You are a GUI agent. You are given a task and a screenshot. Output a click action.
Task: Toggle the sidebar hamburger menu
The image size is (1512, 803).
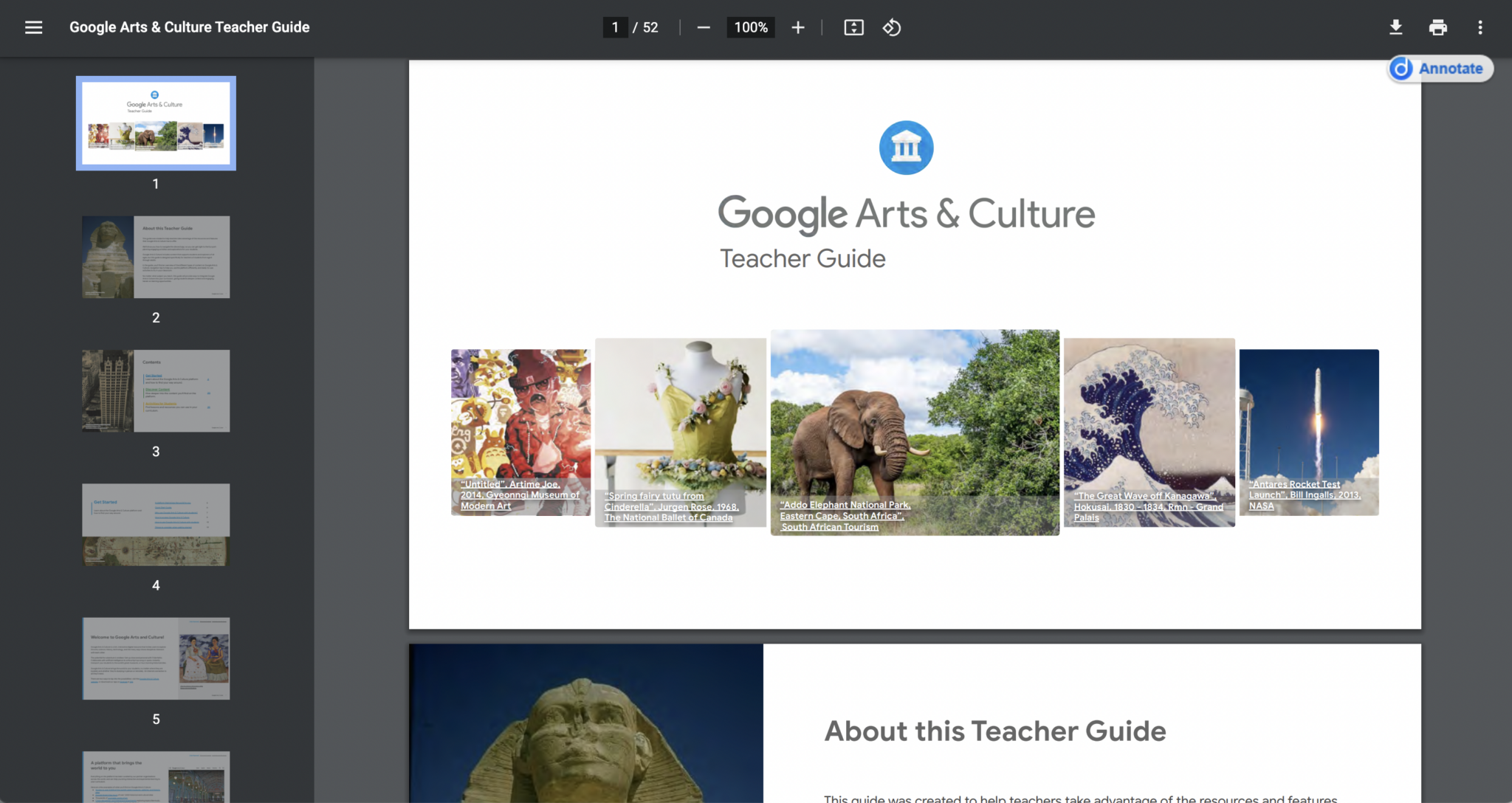pyautogui.click(x=33, y=27)
